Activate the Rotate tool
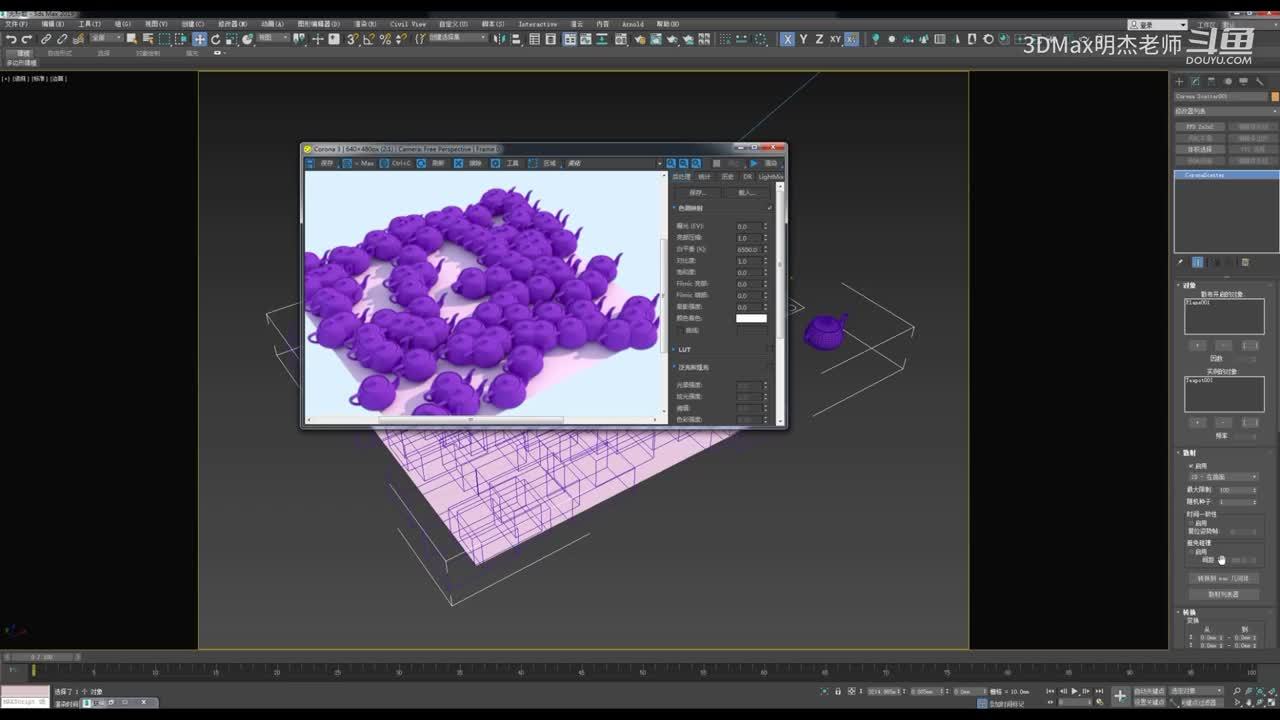 (215, 39)
